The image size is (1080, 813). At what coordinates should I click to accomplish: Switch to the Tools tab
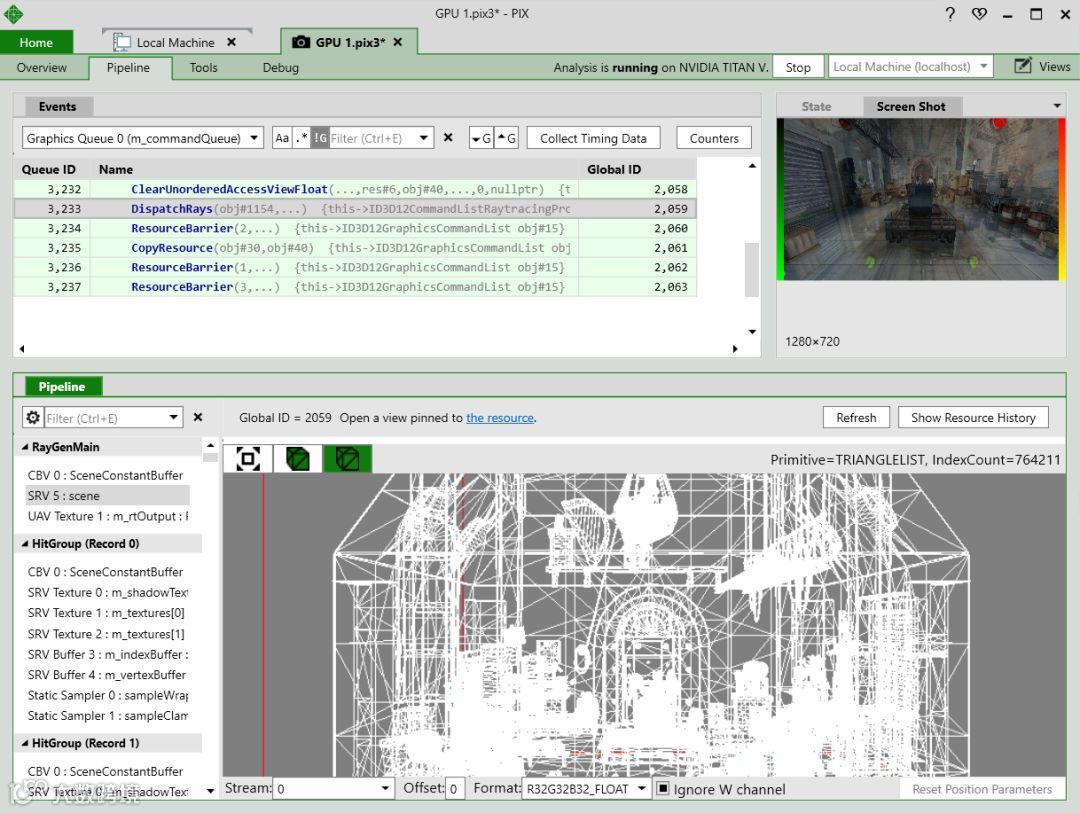tap(203, 68)
